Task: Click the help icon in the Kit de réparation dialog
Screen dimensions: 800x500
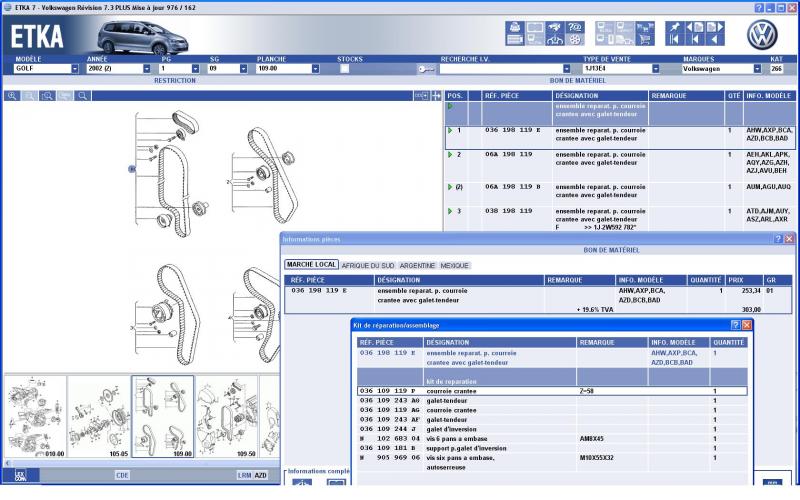Action: pyautogui.click(x=735, y=325)
